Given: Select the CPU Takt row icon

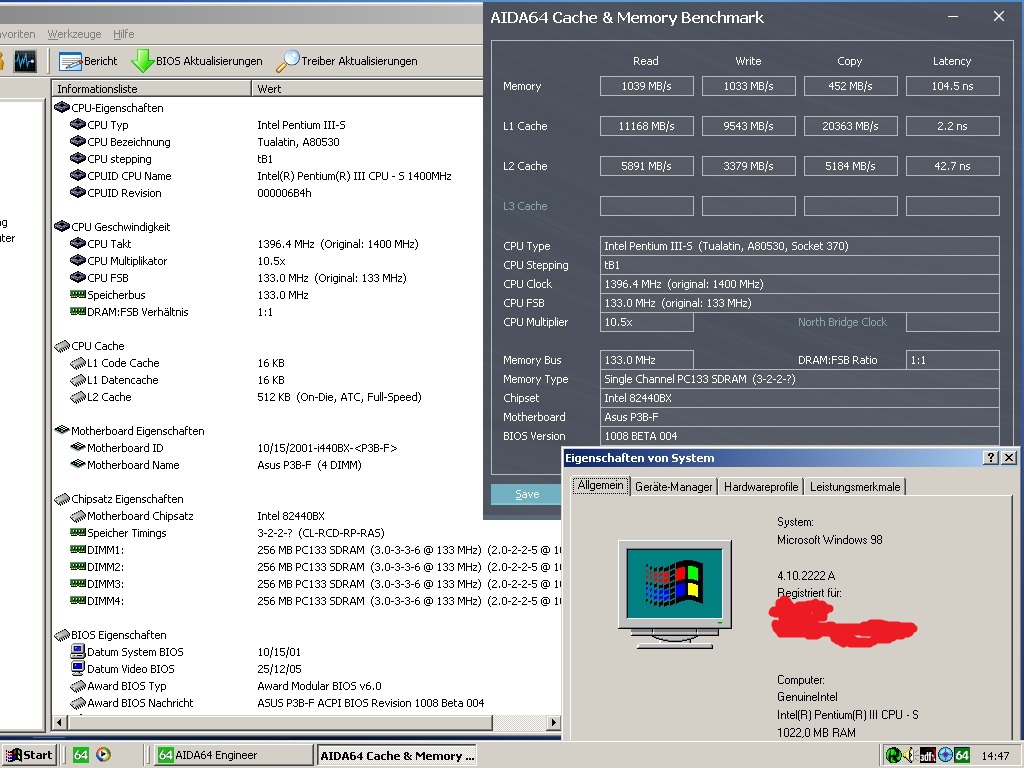Looking at the screenshot, I should [78, 243].
